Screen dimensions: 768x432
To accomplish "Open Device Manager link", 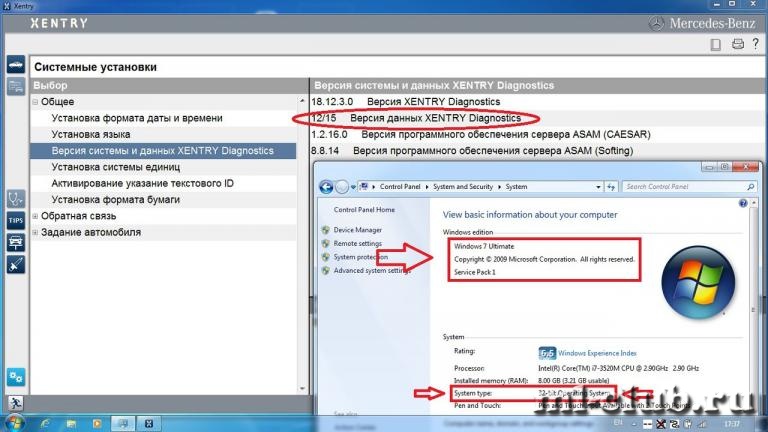I will point(358,230).
